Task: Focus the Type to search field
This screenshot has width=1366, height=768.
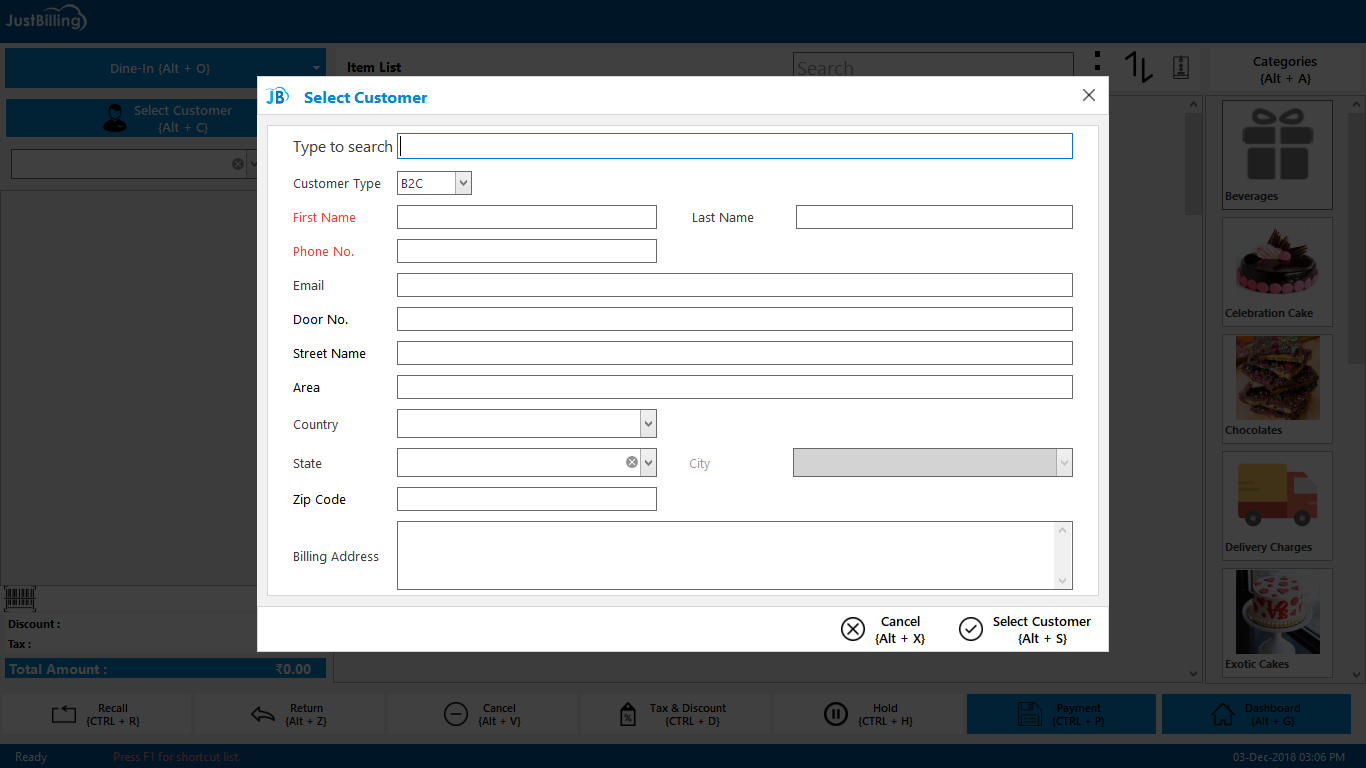Action: (x=735, y=146)
